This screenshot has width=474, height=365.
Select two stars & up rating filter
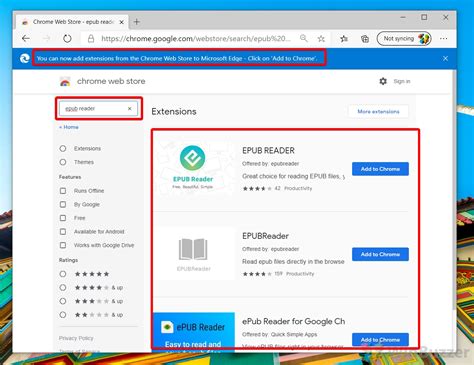click(x=63, y=315)
